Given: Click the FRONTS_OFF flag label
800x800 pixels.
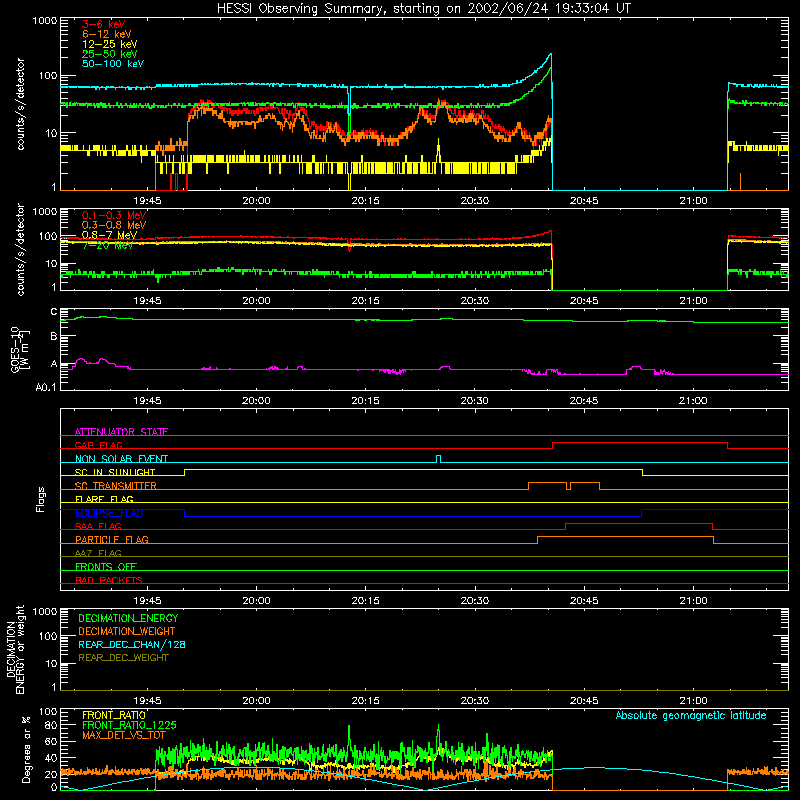Looking at the screenshot, I should pos(106,567).
